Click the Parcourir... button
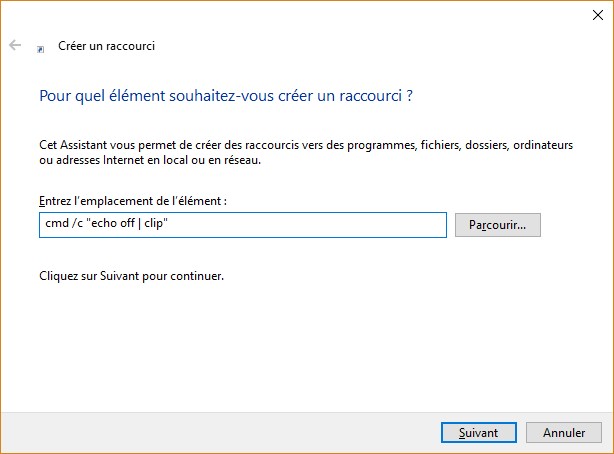The width and height of the screenshot is (614, 454). pos(497,225)
